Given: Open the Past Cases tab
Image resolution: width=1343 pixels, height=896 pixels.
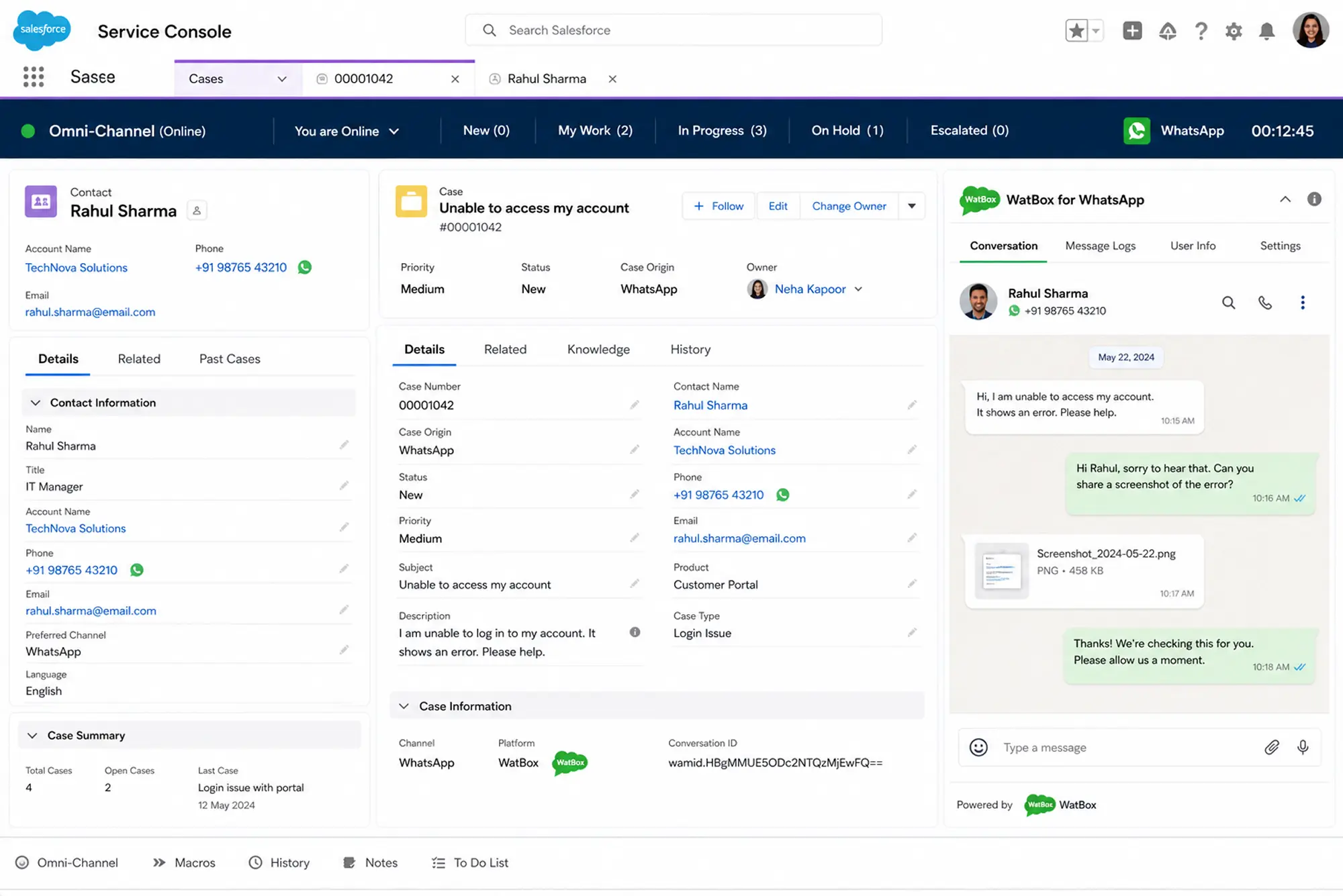Looking at the screenshot, I should click(230, 359).
